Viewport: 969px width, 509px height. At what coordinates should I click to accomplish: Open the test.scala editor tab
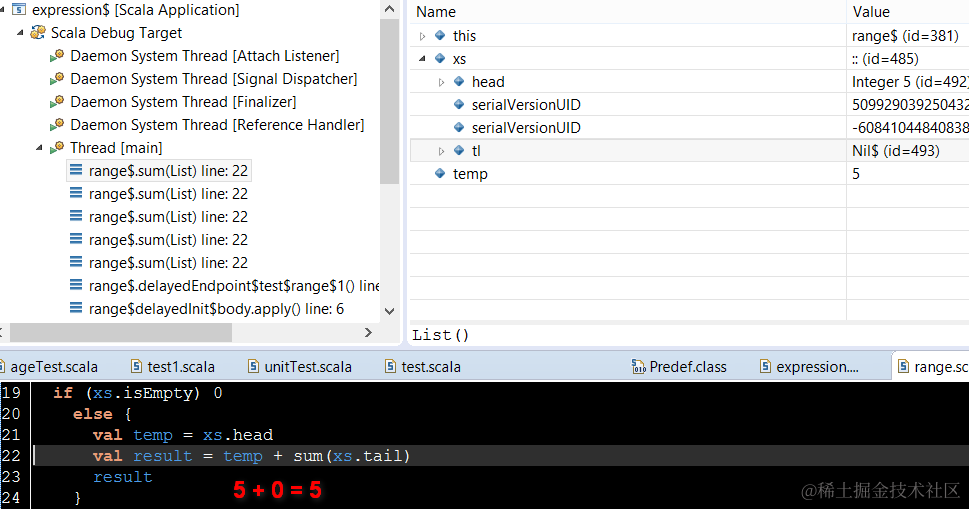(431, 367)
